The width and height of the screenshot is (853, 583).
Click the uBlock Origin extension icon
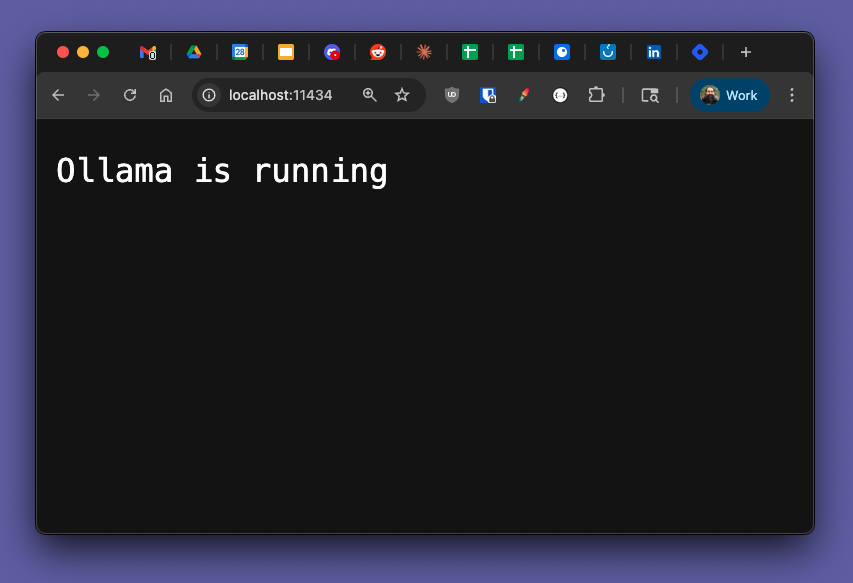coord(452,95)
